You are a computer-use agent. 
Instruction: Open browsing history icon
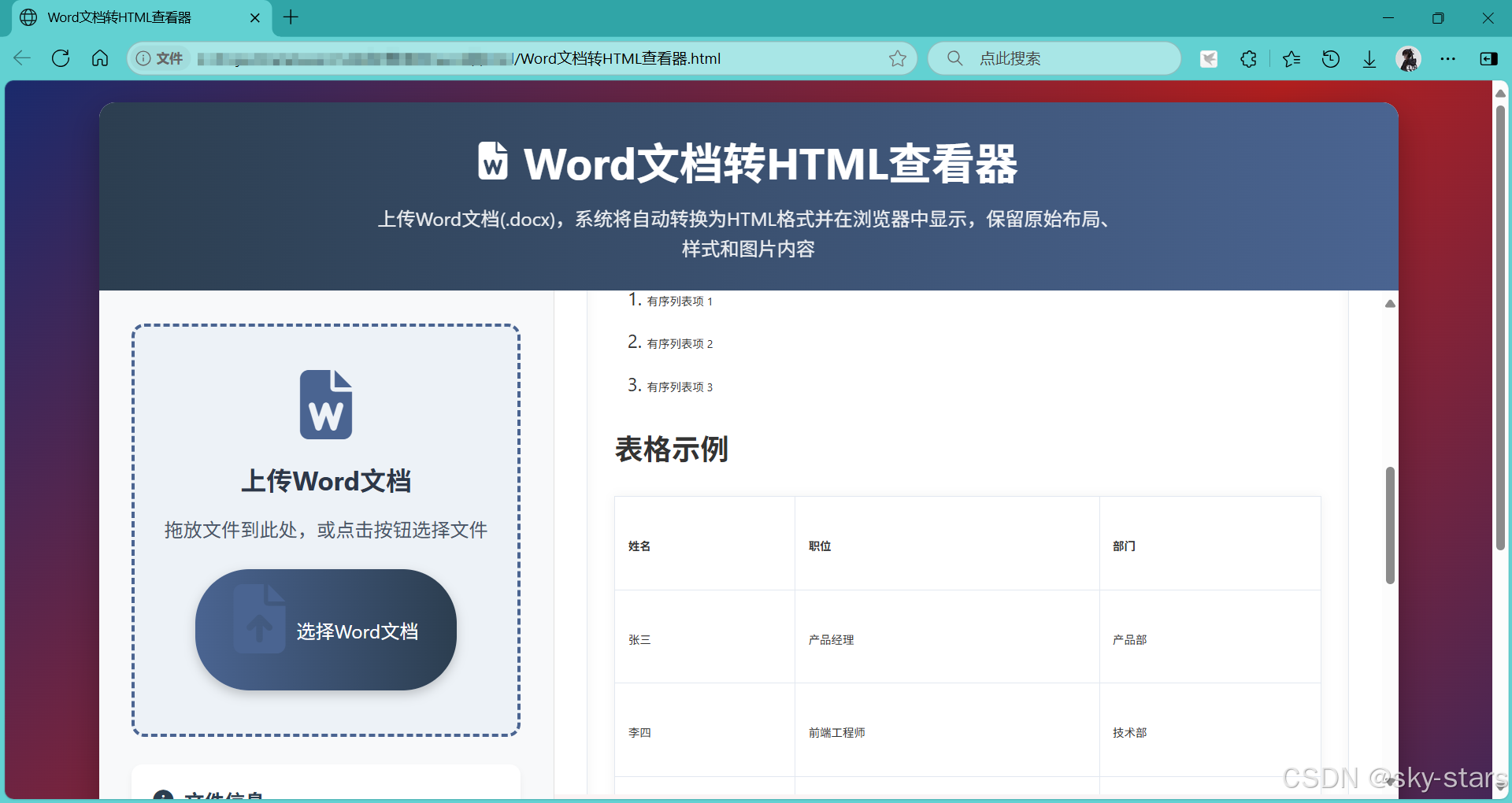[1331, 58]
